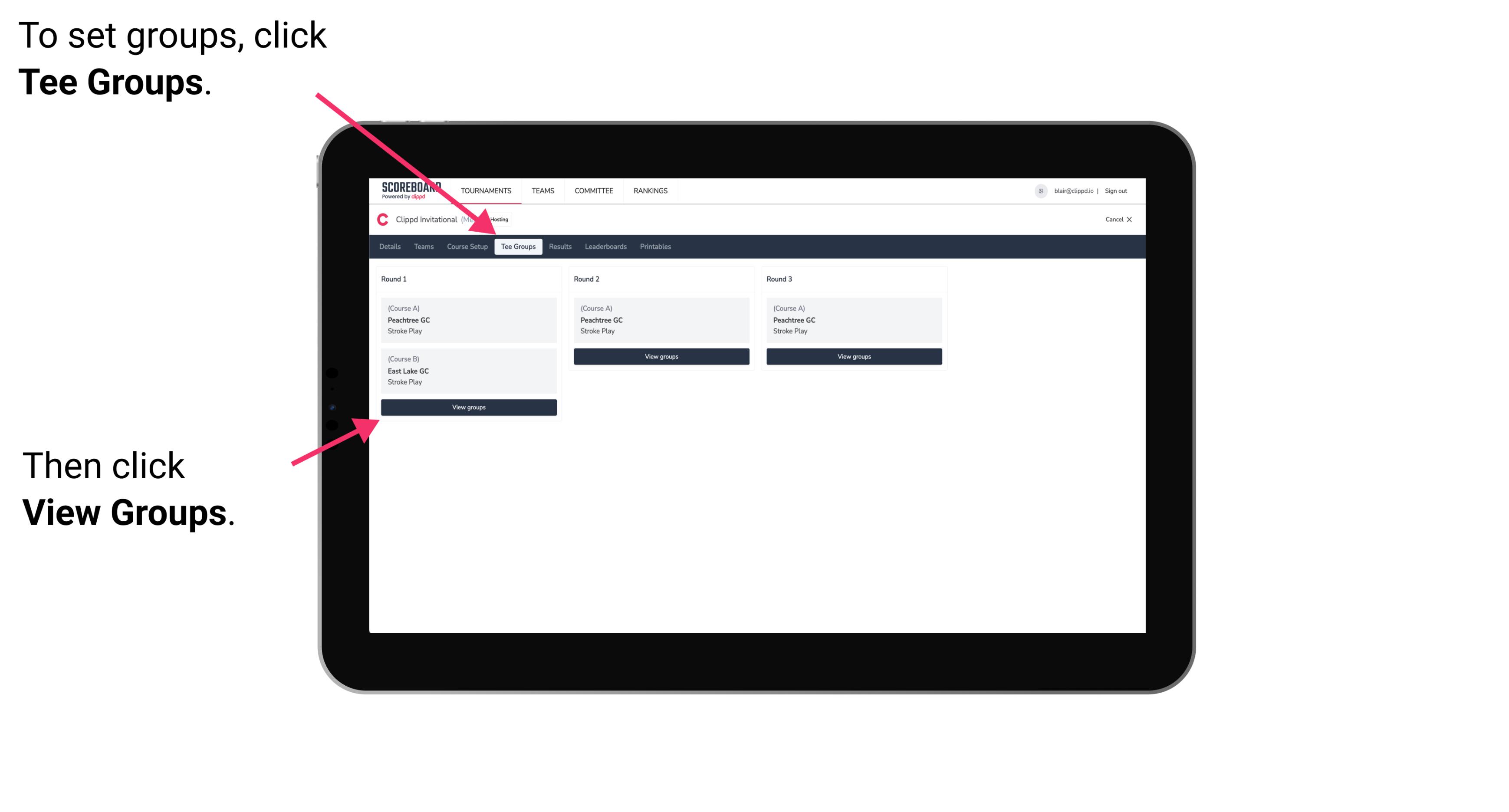Open the Results tab

pyautogui.click(x=559, y=246)
